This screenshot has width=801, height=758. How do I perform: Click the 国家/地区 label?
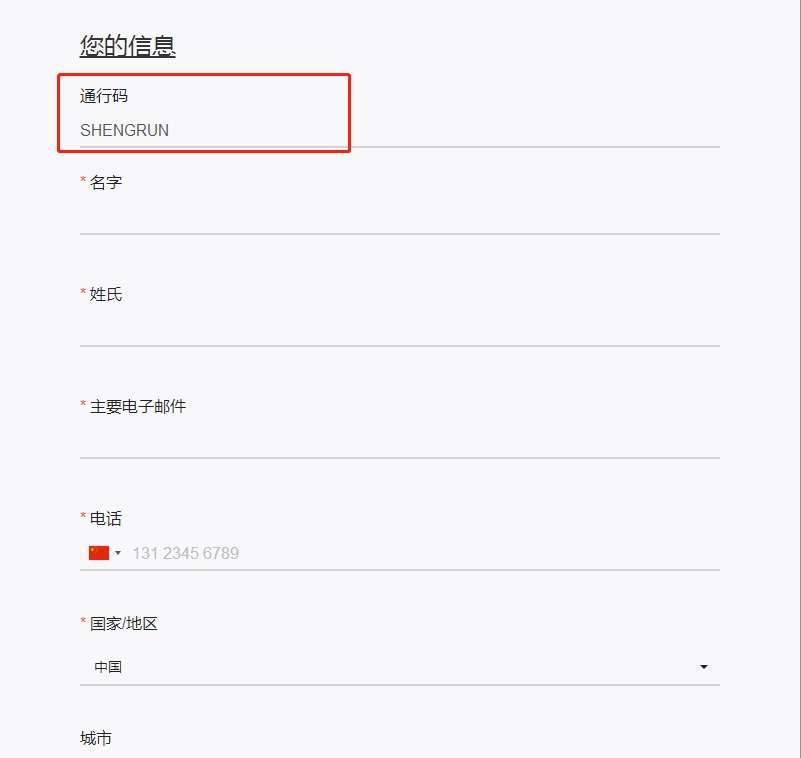pos(124,624)
